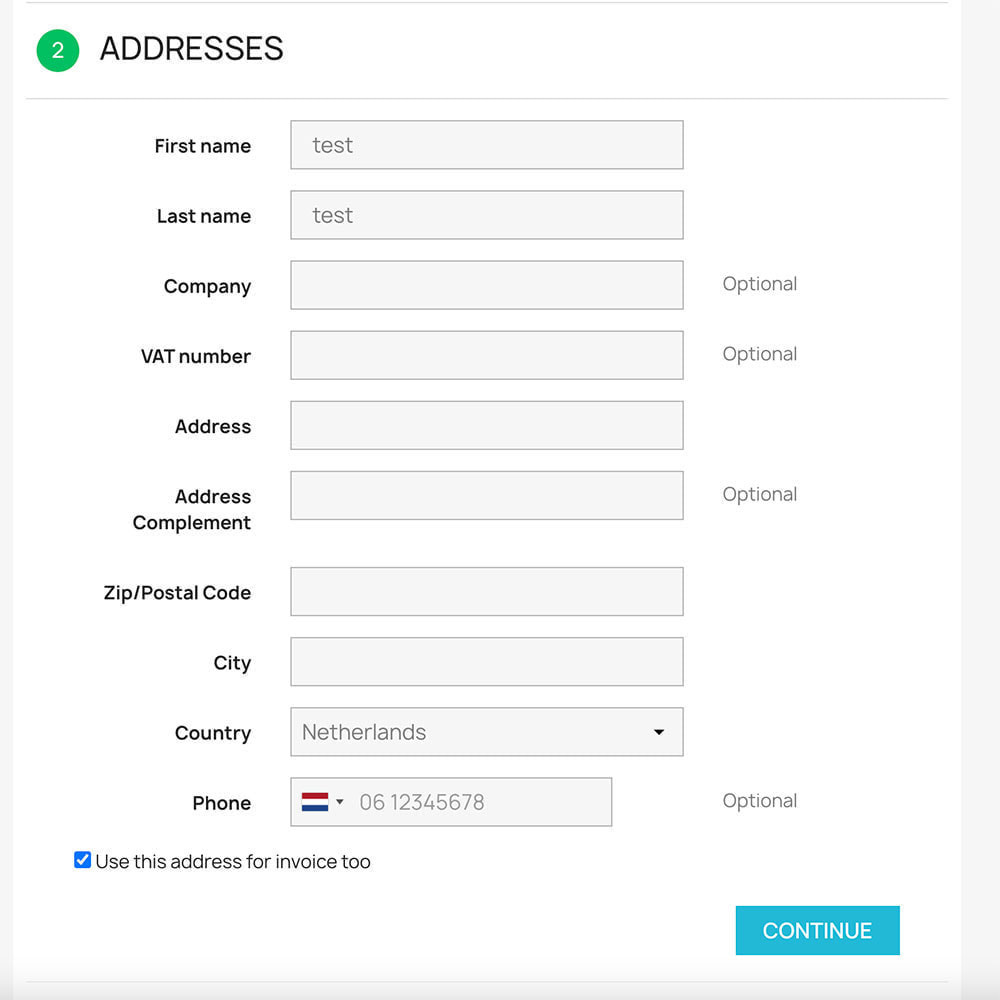Image resolution: width=1000 pixels, height=1000 pixels.
Task: Click the Last name field
Action: pyautogui.click(x=486, y=215)
